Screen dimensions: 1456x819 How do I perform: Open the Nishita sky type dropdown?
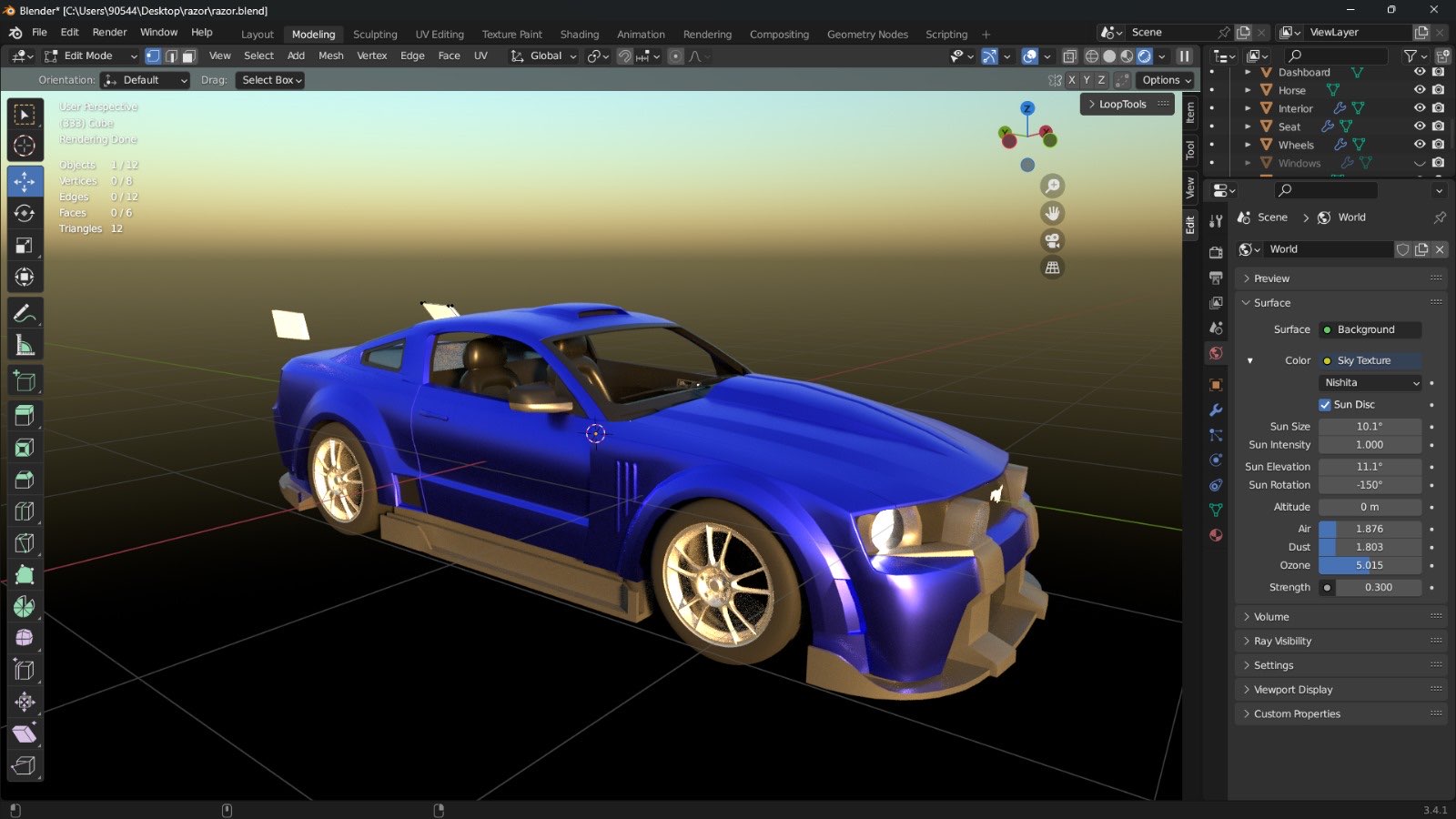click(1370, 383)
